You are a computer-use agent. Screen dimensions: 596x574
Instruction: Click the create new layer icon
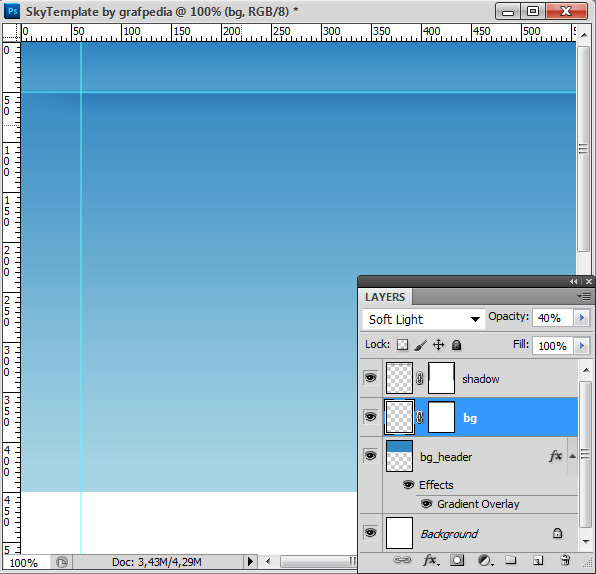click(x=537, y=560)
